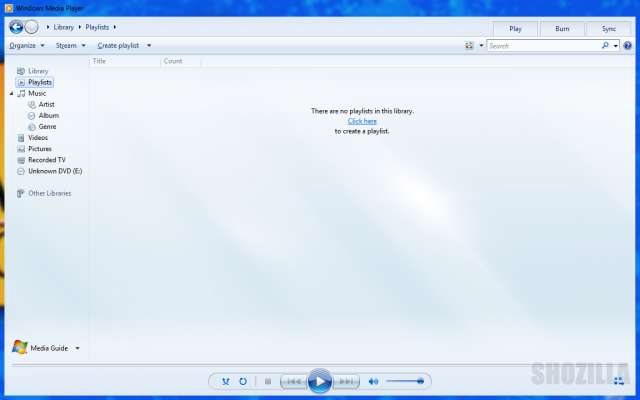Click the View options icon
640x400 pixels.
(469, 46)
